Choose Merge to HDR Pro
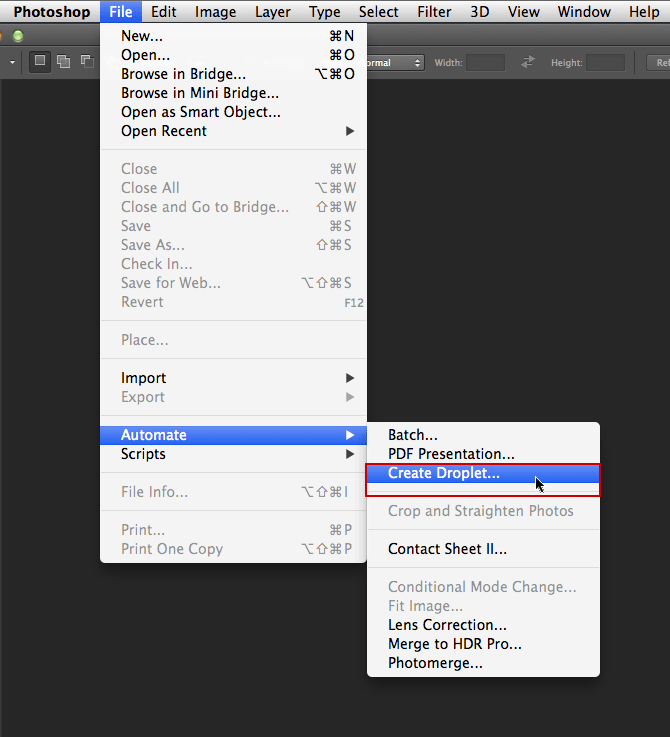Image resolution: width=670 pixels, height=737 pixels. point(455,644)
